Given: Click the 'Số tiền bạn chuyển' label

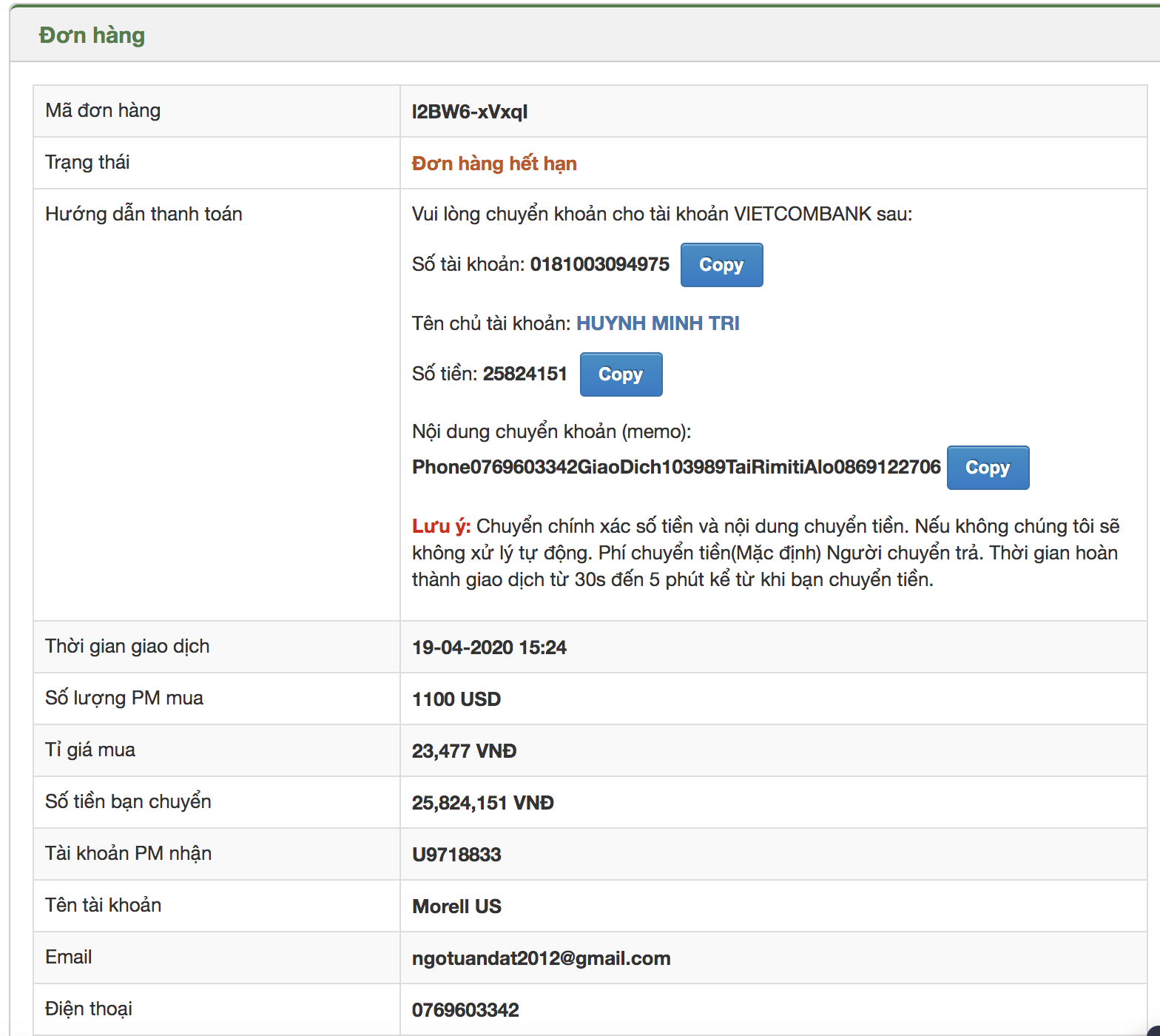Looking at the screenshot, I should [x=128, y=801].
